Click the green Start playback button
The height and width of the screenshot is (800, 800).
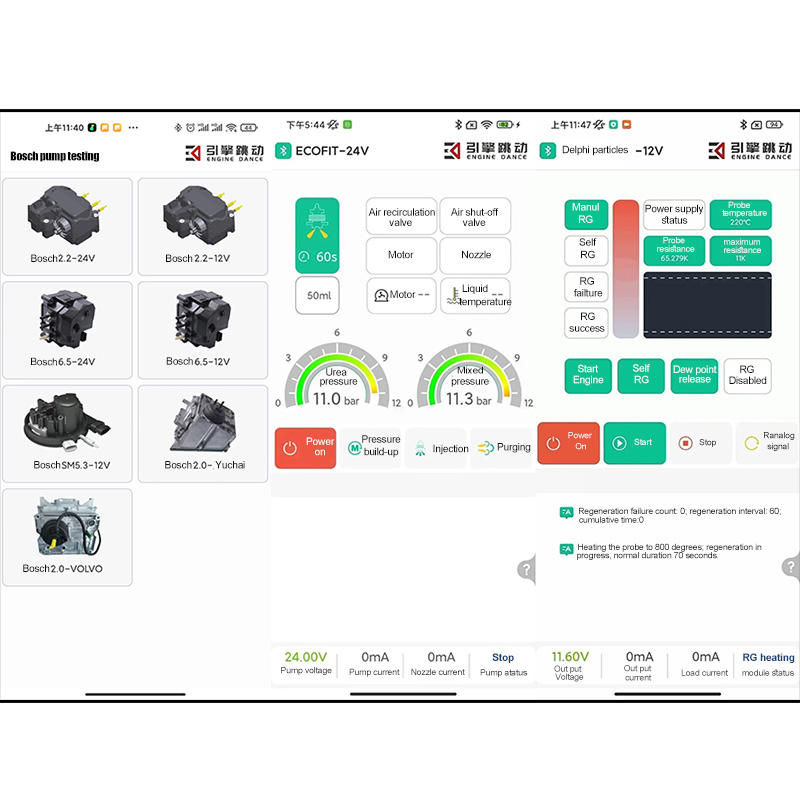[x=634, y=443]
